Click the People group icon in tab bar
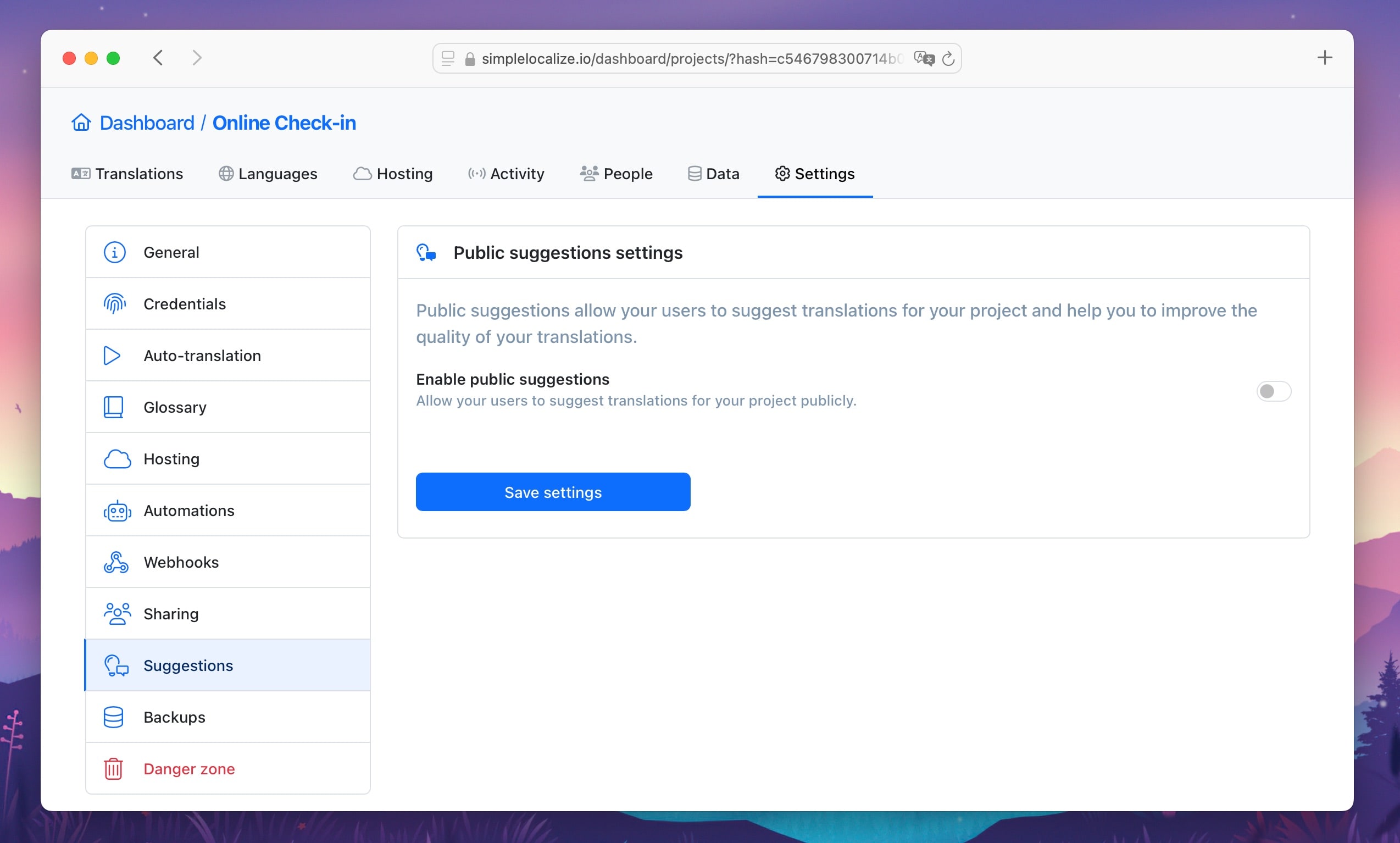 [x=589, y=173]
